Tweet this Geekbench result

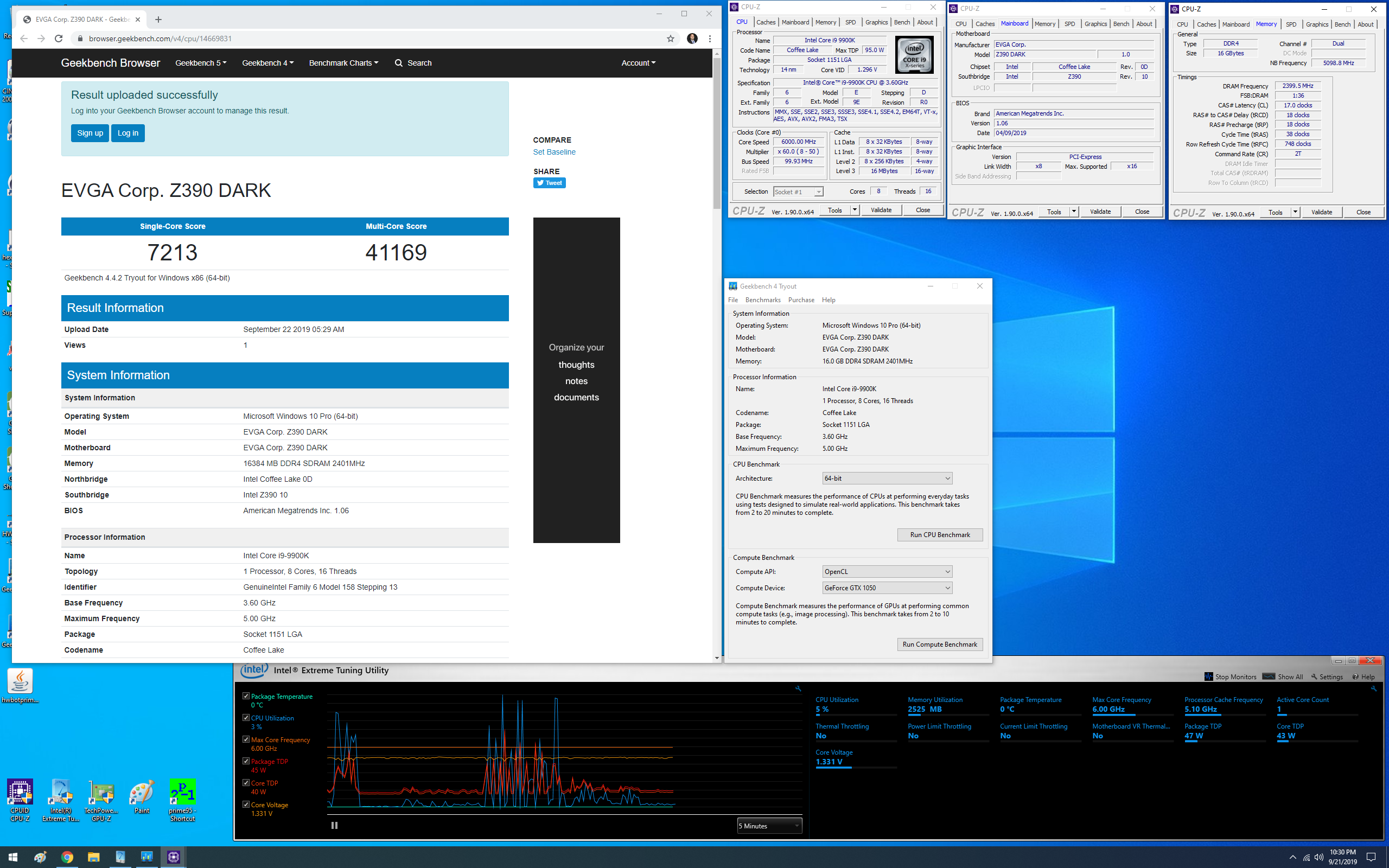(x=549, y=183)
